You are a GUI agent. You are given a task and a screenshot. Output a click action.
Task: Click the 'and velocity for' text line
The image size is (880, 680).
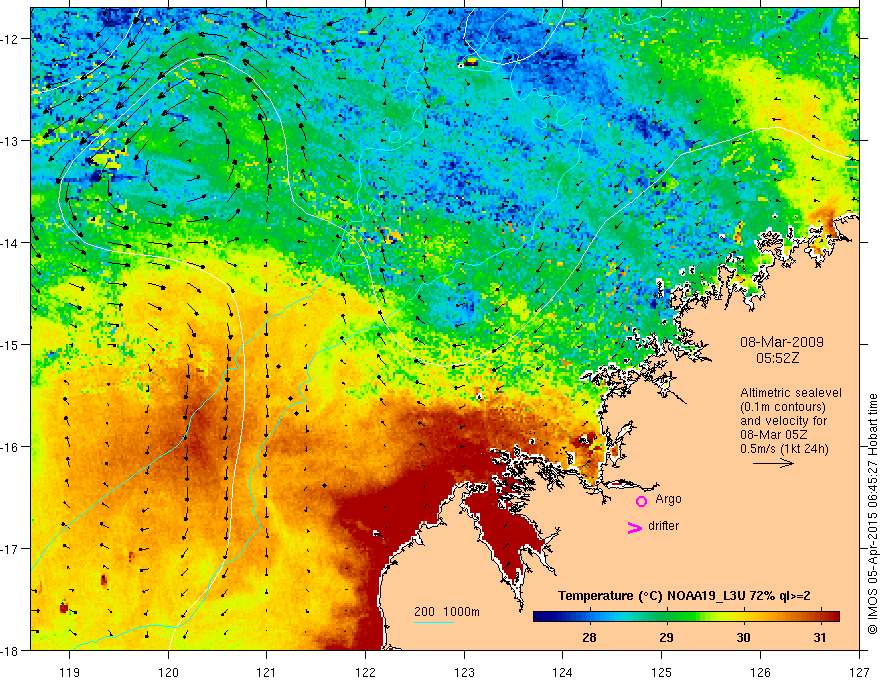[783, 421]
